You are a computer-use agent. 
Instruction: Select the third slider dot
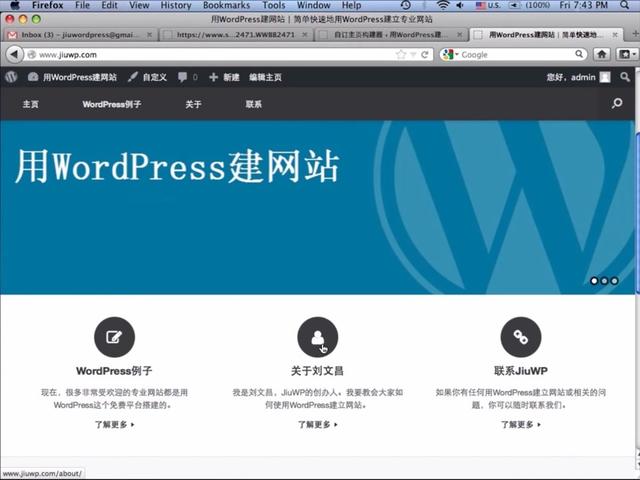614,281
